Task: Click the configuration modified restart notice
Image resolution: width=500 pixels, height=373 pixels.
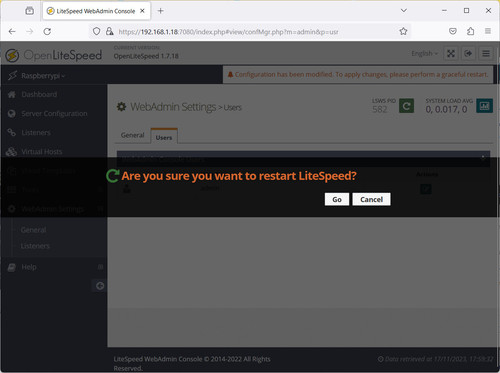Action: pyautogui.click(x=358, y=74)
